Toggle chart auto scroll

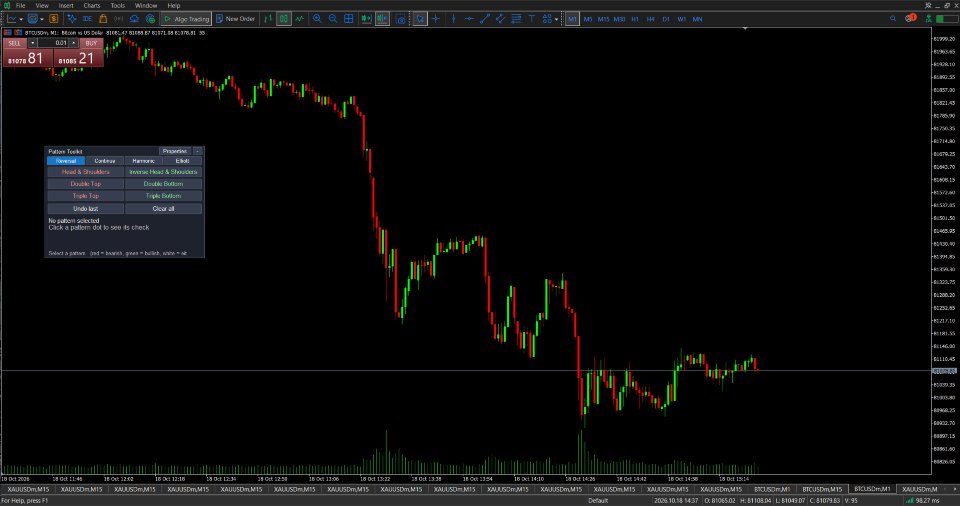tap(366, 19)
